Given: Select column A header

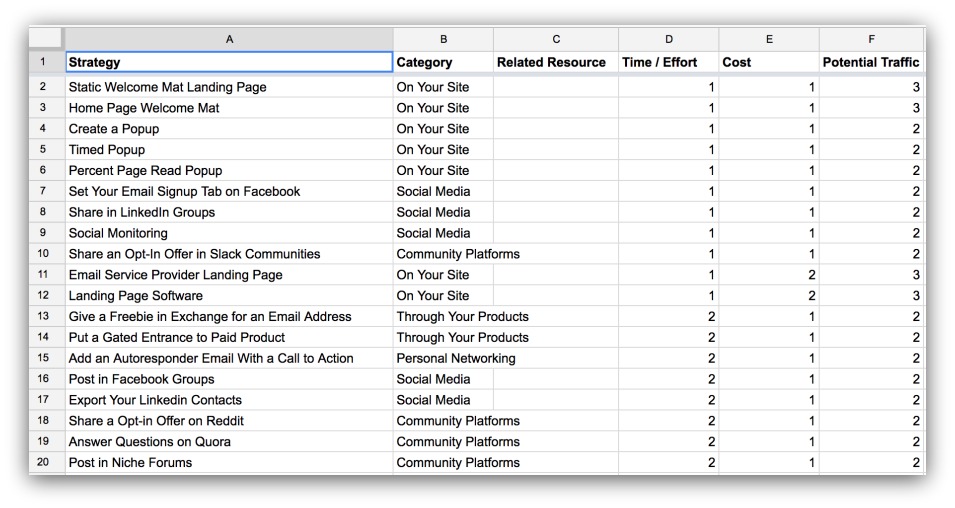Looking at the screenshot, I should 229,39.
